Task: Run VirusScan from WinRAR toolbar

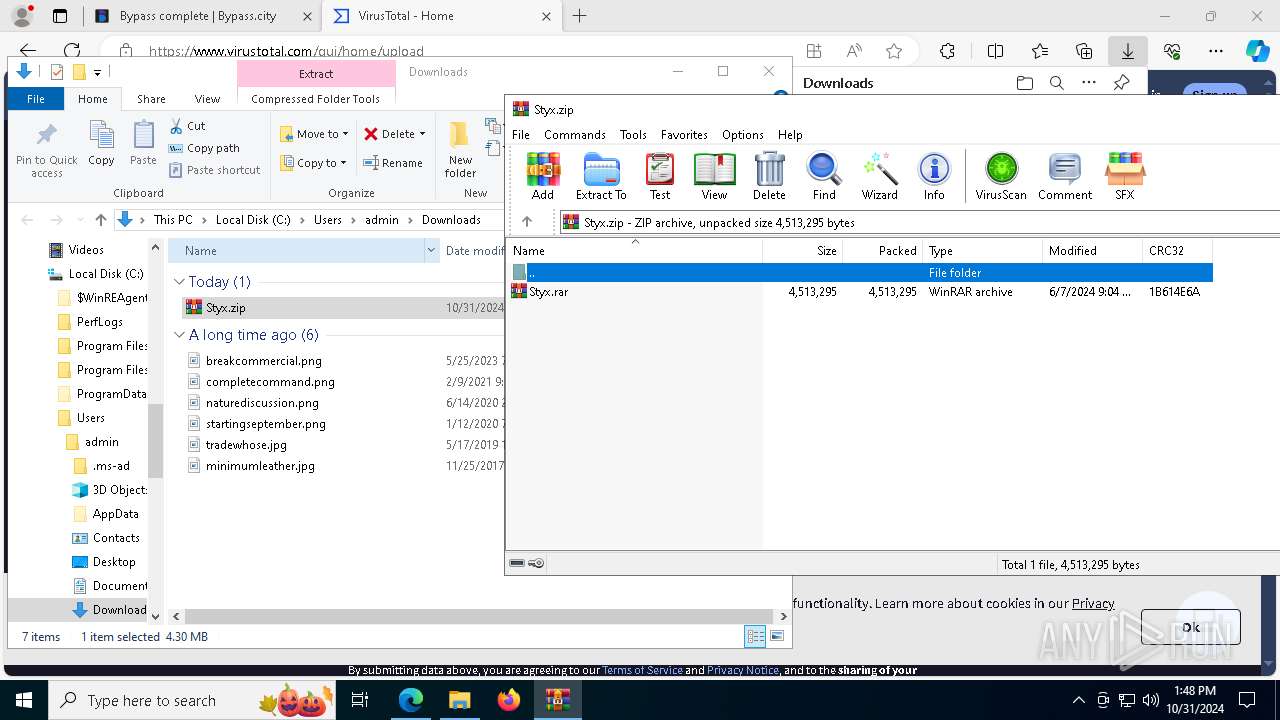Action: click(1001, 177)
